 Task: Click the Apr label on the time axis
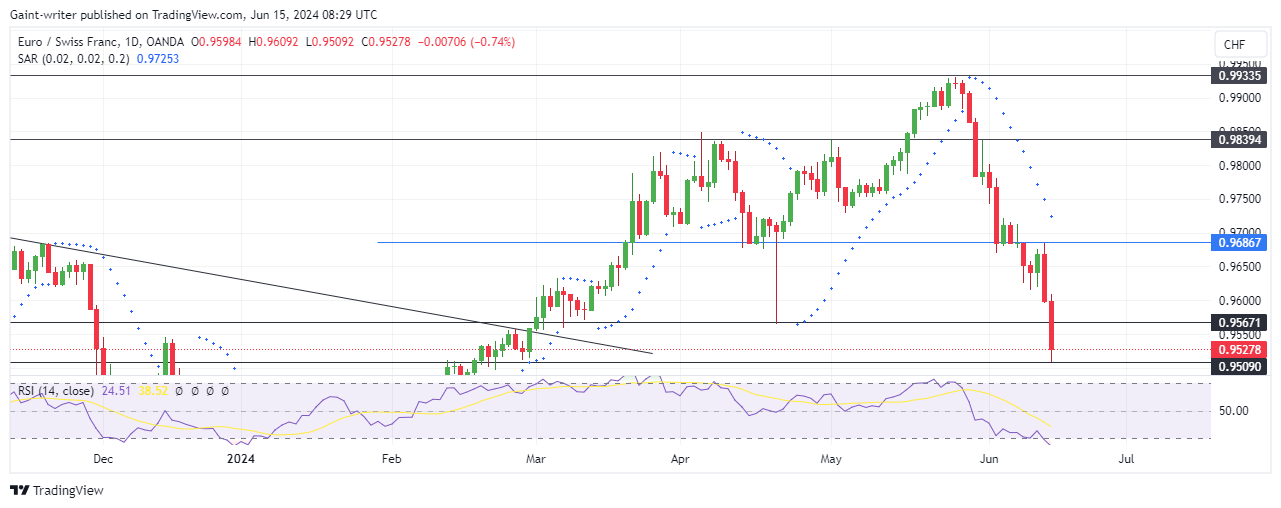pos(681,459)
